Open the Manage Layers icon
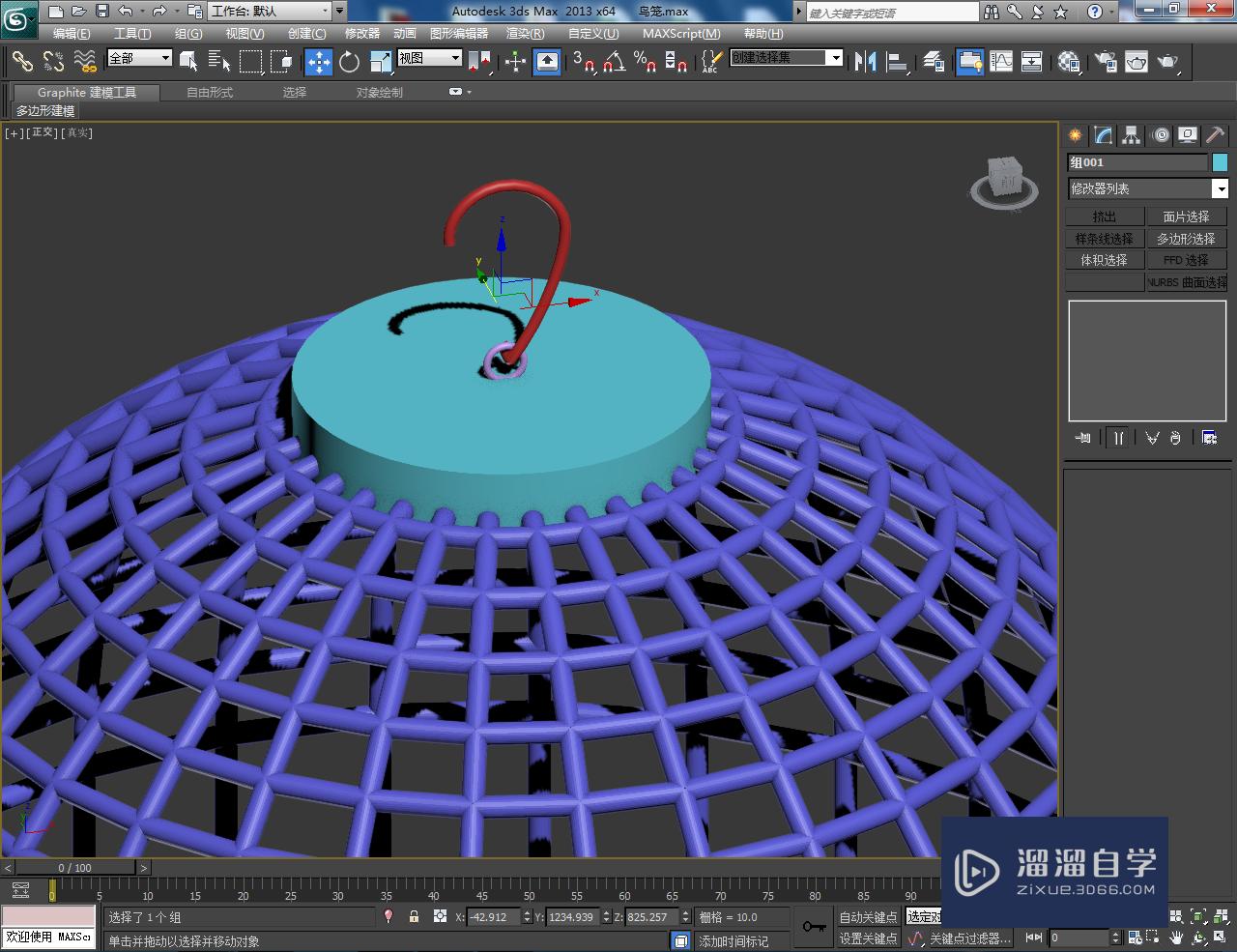The image size is (1237, 952). (x=934, y=62)
